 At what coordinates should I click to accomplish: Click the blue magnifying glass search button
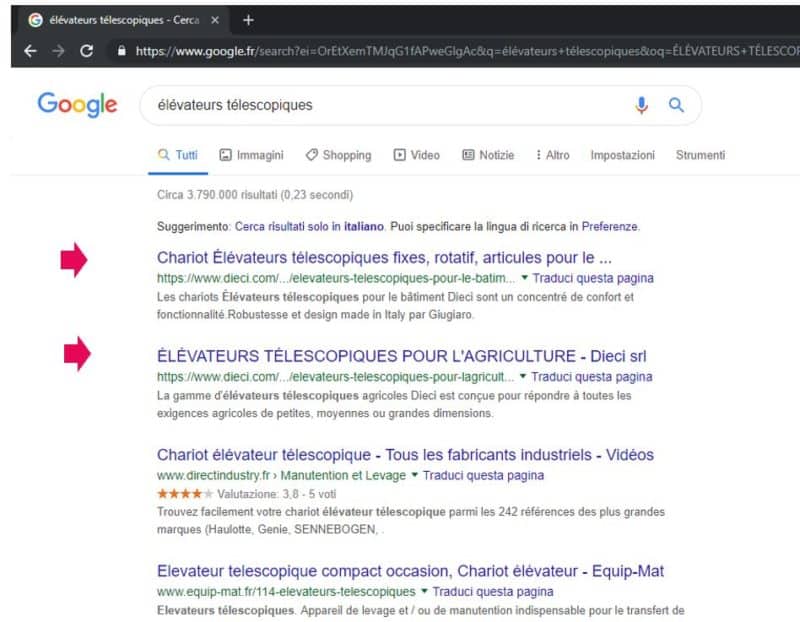(677, 104)
